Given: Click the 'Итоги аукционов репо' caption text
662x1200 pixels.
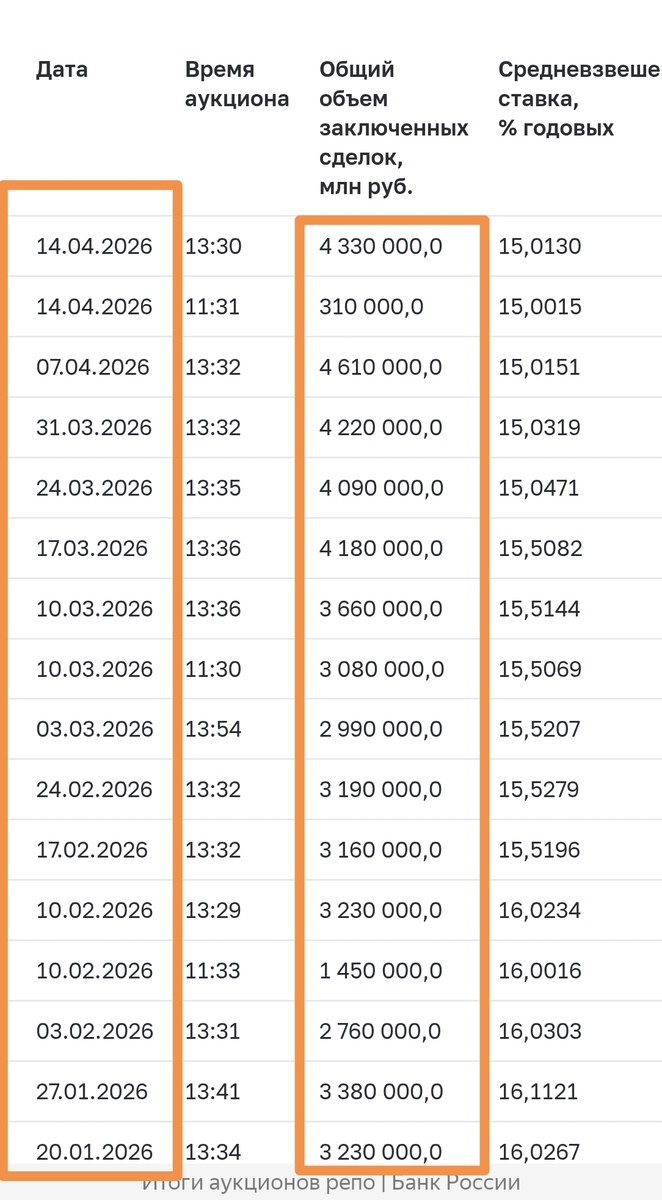Looking at the screenshot, I should click(259, 1183).
